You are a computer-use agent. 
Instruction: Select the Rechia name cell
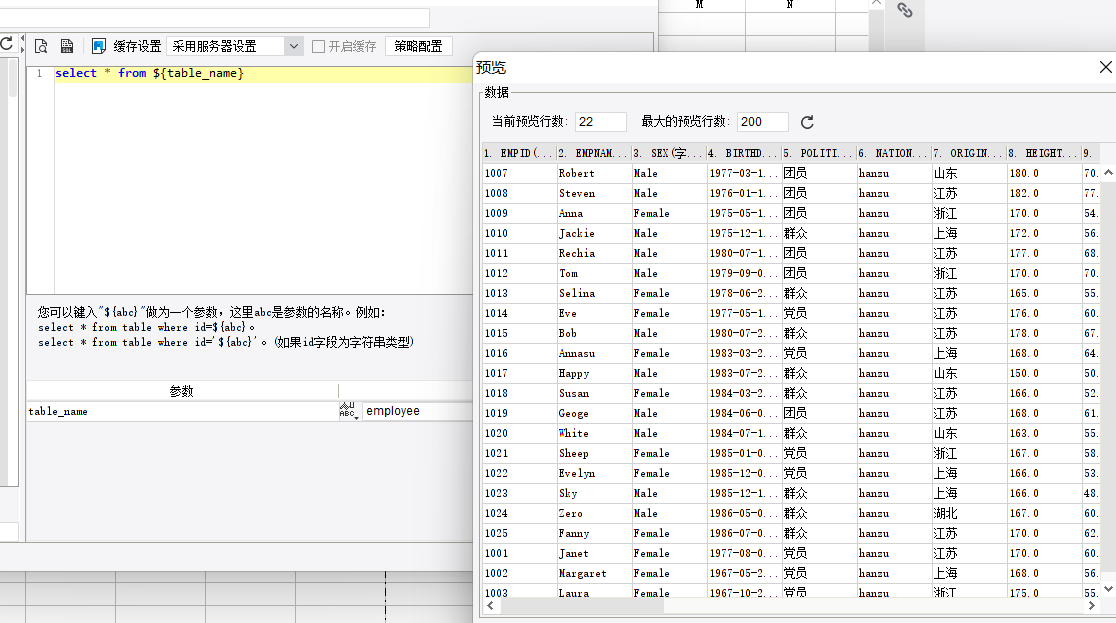(594, 253)
